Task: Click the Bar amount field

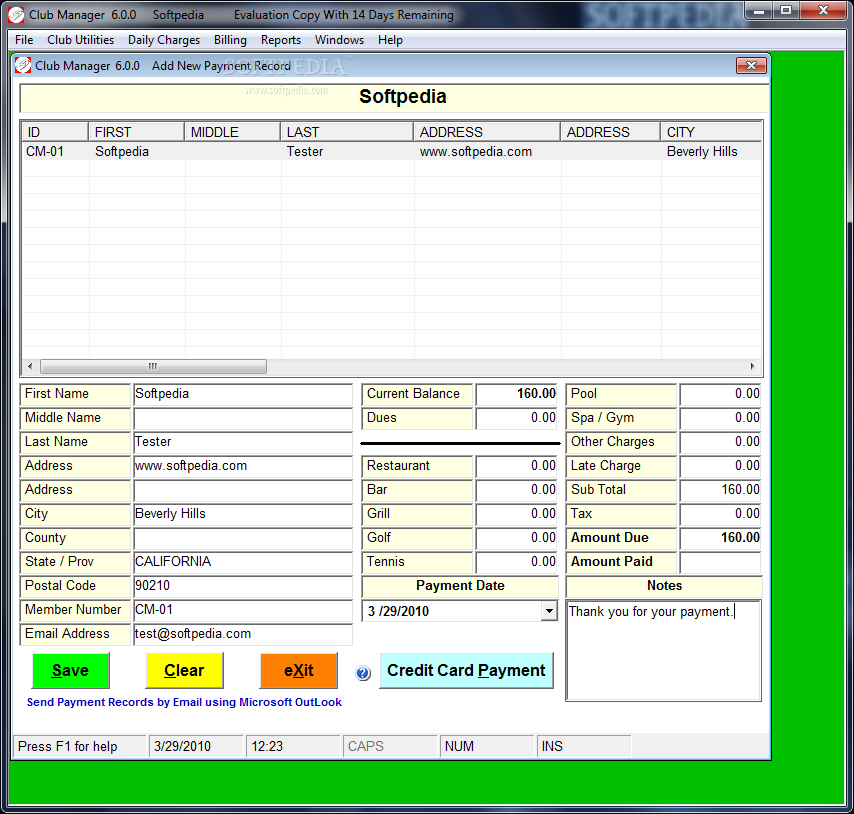Action: 517,490
